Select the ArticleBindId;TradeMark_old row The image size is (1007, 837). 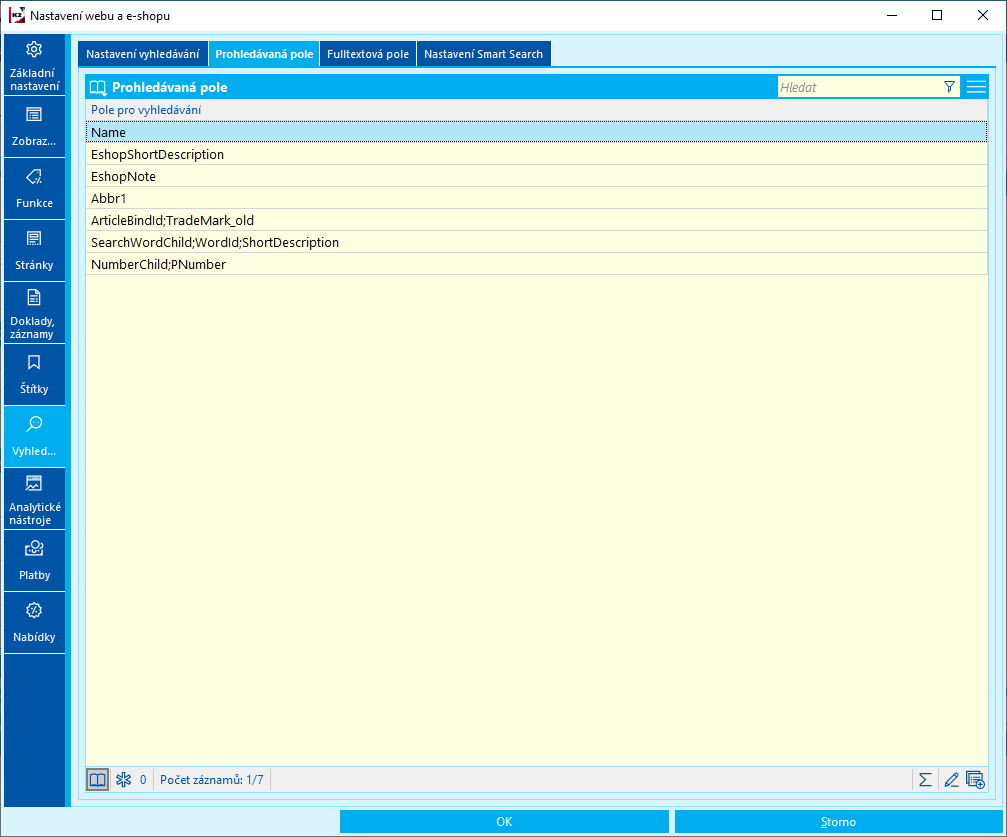[x=536, y=220]
